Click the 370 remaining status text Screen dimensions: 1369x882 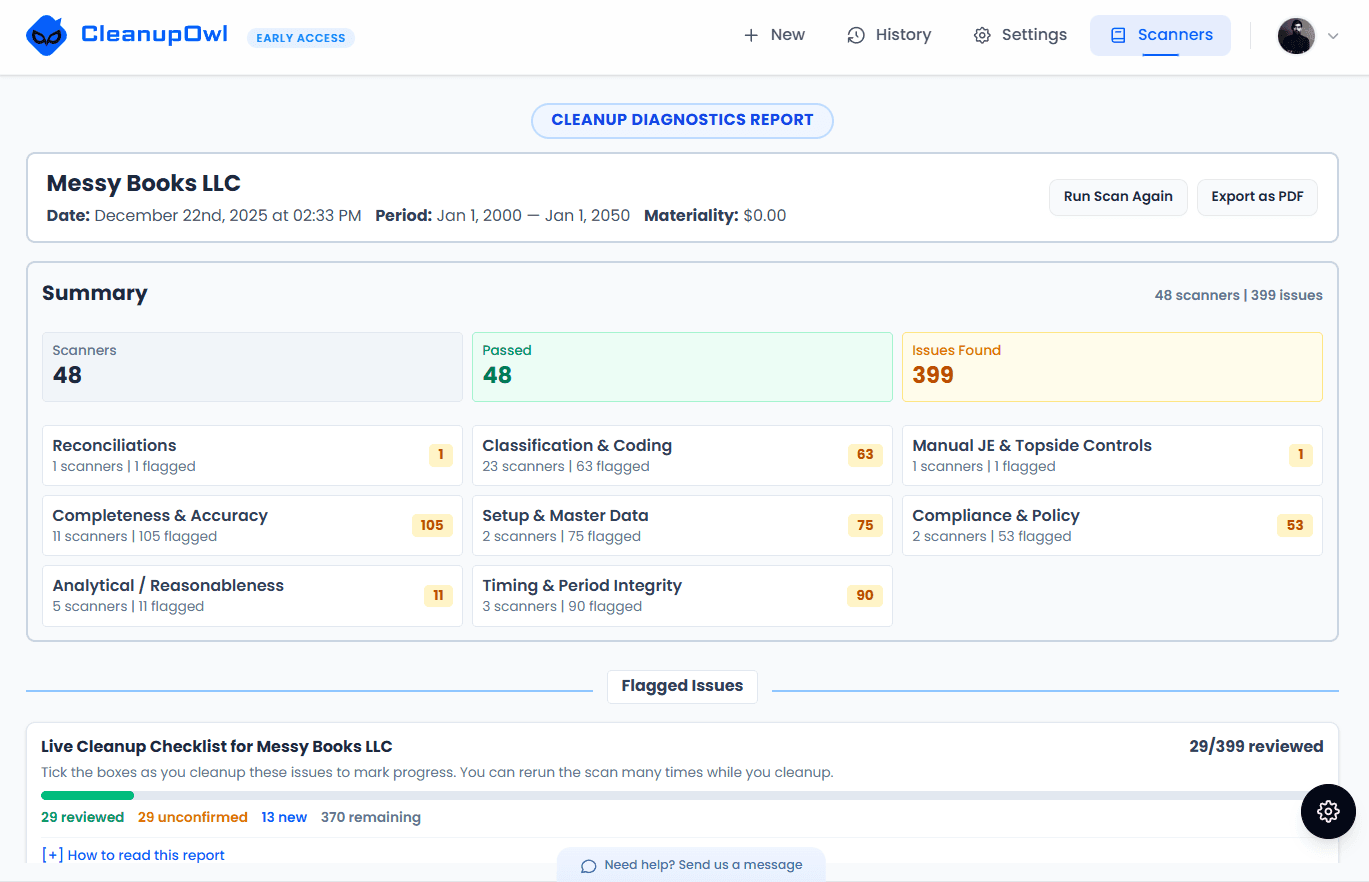pyautogui.click(x=371, y=817)
